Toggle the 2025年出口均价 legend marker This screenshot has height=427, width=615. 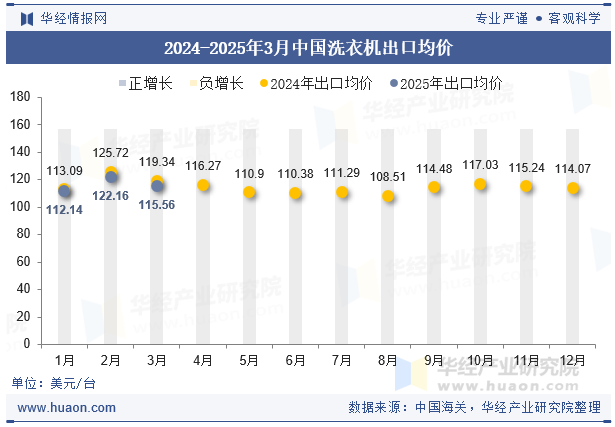click(394, 83)
